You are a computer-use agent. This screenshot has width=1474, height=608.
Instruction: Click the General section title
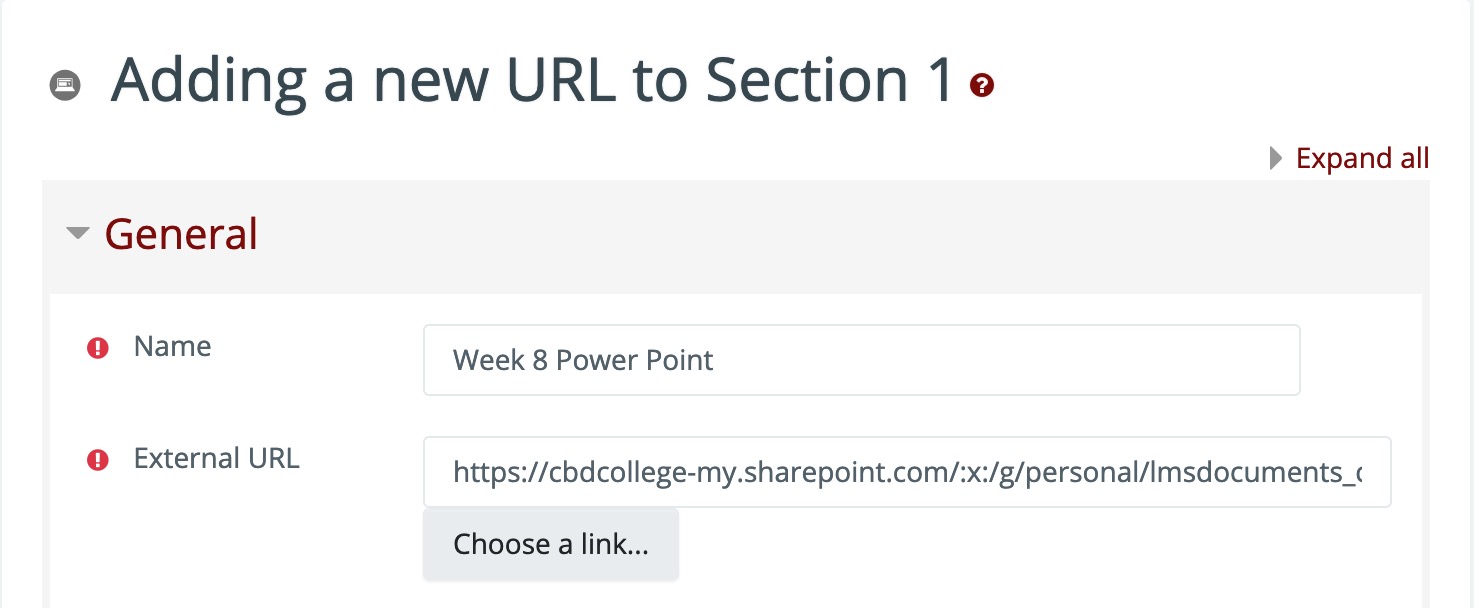point(180,233)
